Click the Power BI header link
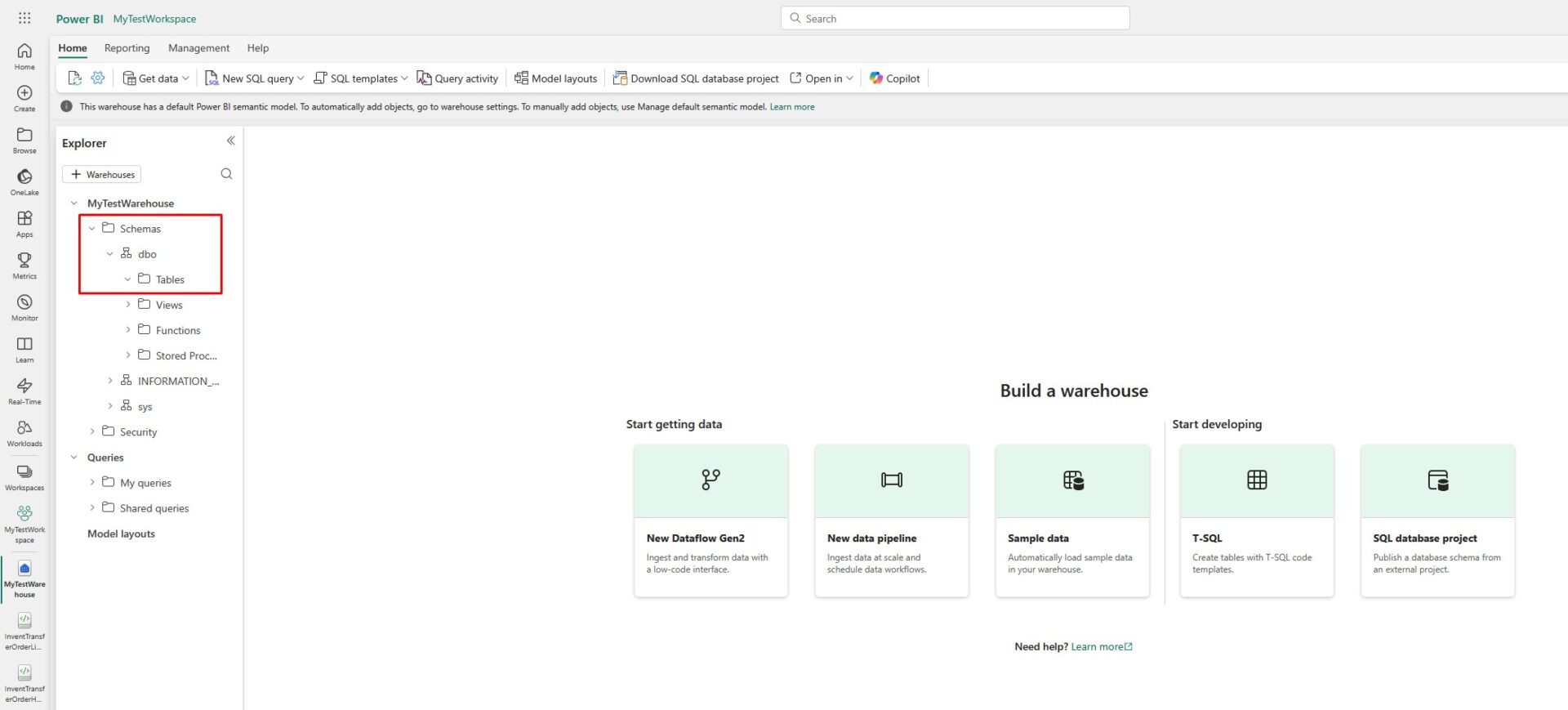Viewport: 1568px width, 710px height. click(79, 19)
